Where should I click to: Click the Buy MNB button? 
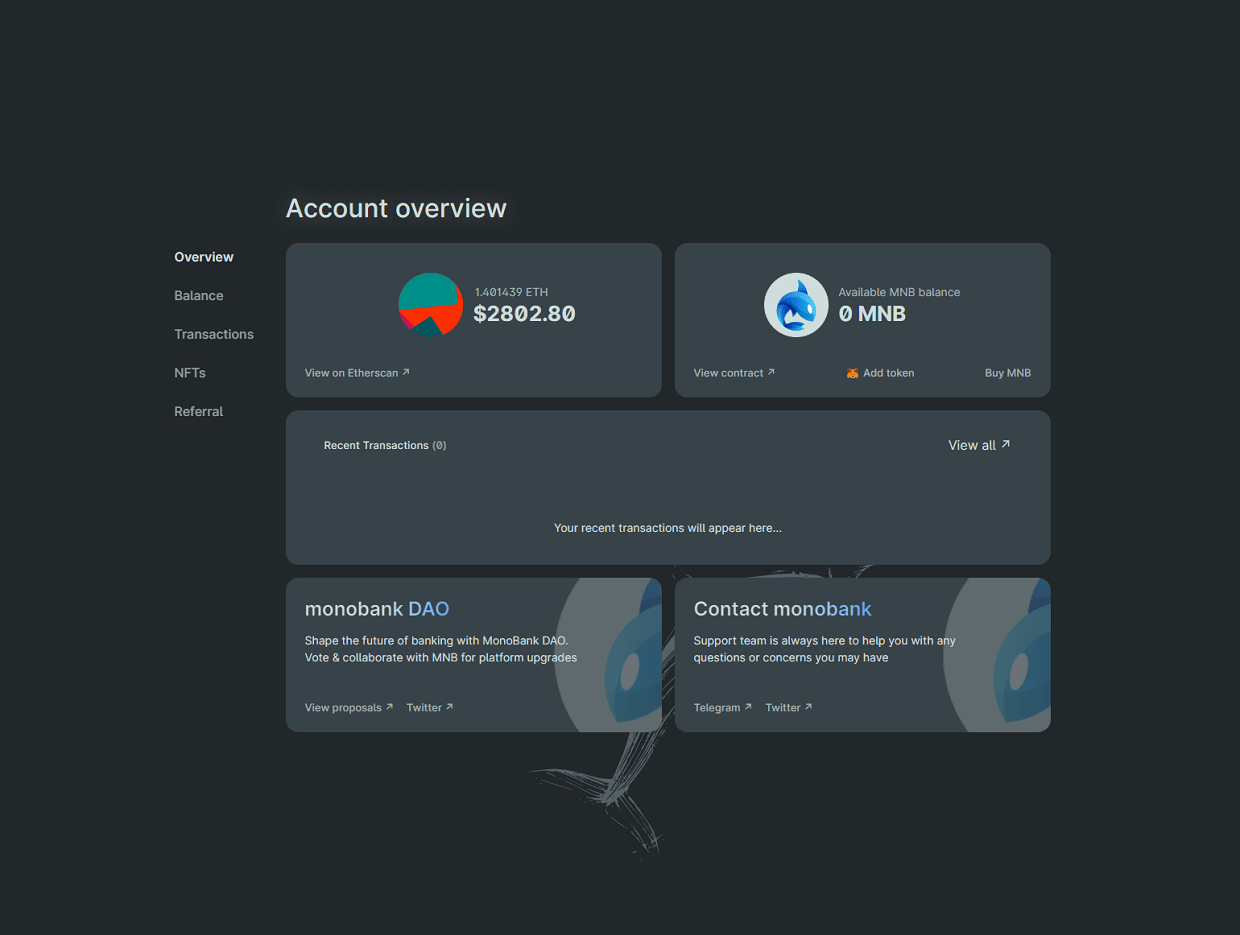1008,372
